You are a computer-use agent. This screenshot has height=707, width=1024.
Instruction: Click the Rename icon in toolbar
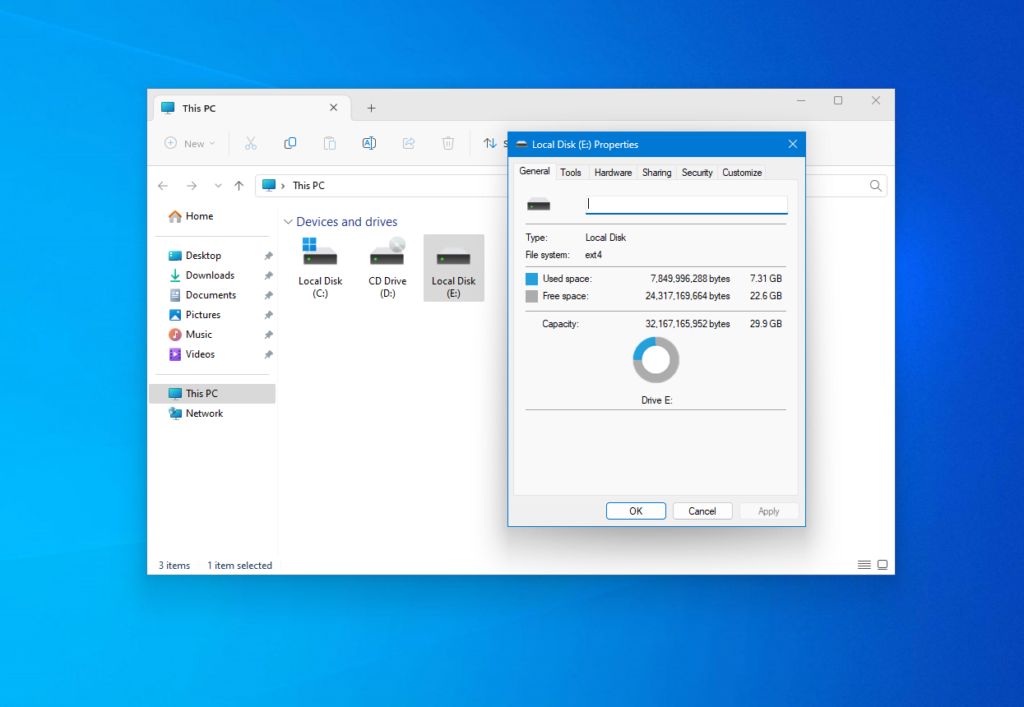pos(369,143)
